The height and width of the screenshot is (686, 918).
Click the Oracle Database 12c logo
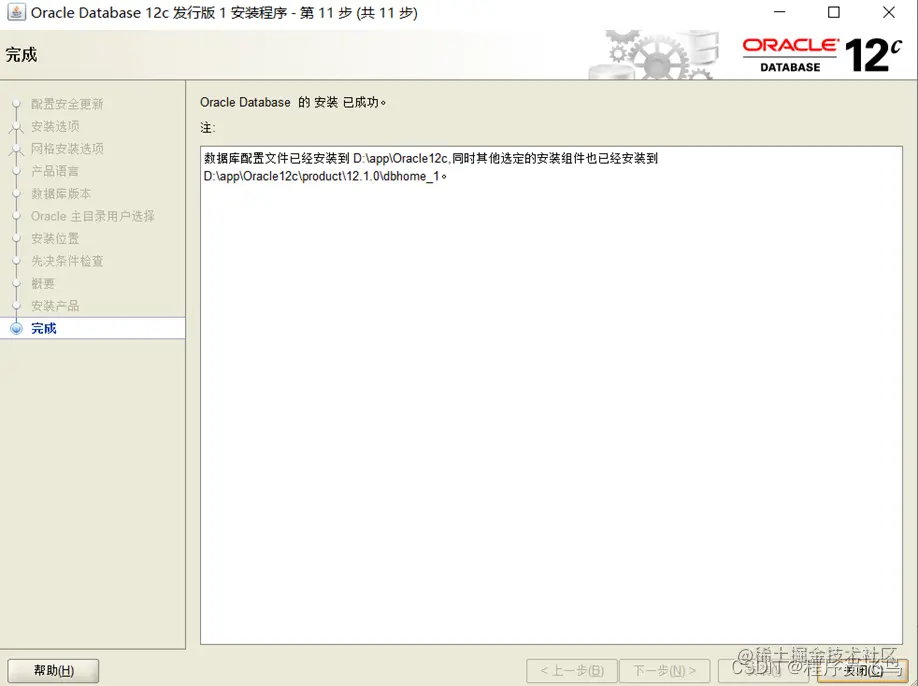point(822,55)
